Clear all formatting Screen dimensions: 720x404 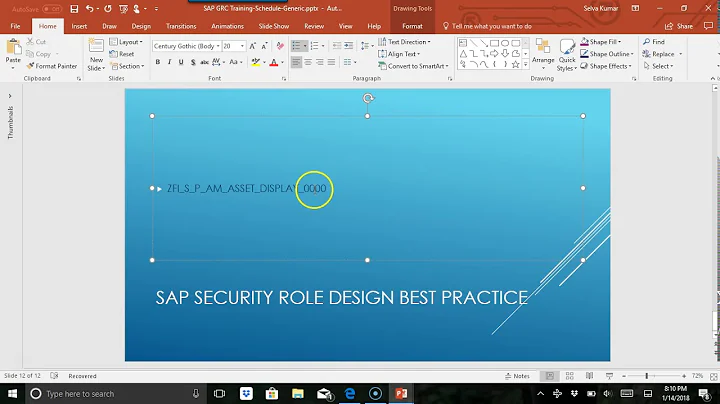tap(280, 46)
